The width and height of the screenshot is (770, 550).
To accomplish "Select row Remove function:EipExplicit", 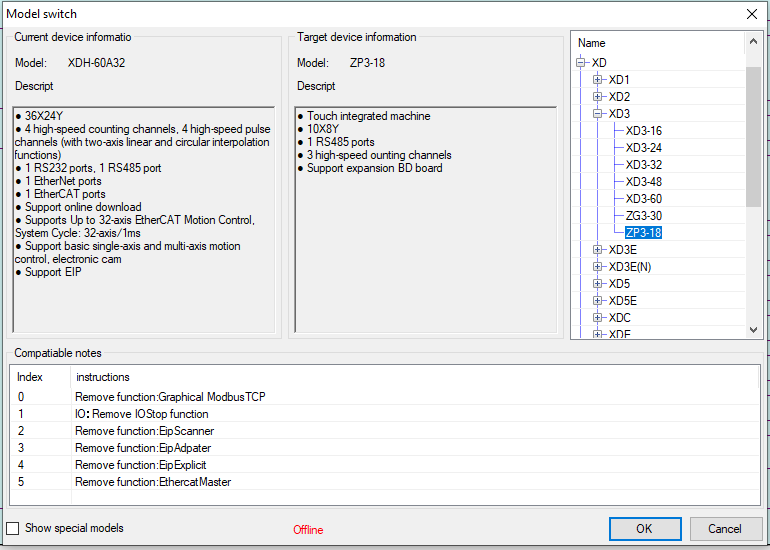I will pos(385,465).
